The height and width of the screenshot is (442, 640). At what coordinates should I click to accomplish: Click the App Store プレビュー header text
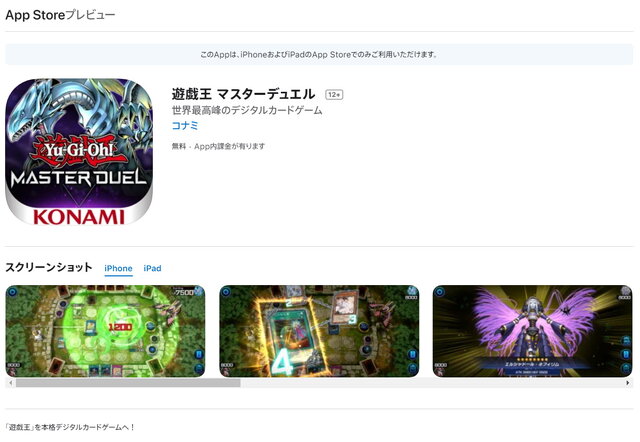pos(60,15)
